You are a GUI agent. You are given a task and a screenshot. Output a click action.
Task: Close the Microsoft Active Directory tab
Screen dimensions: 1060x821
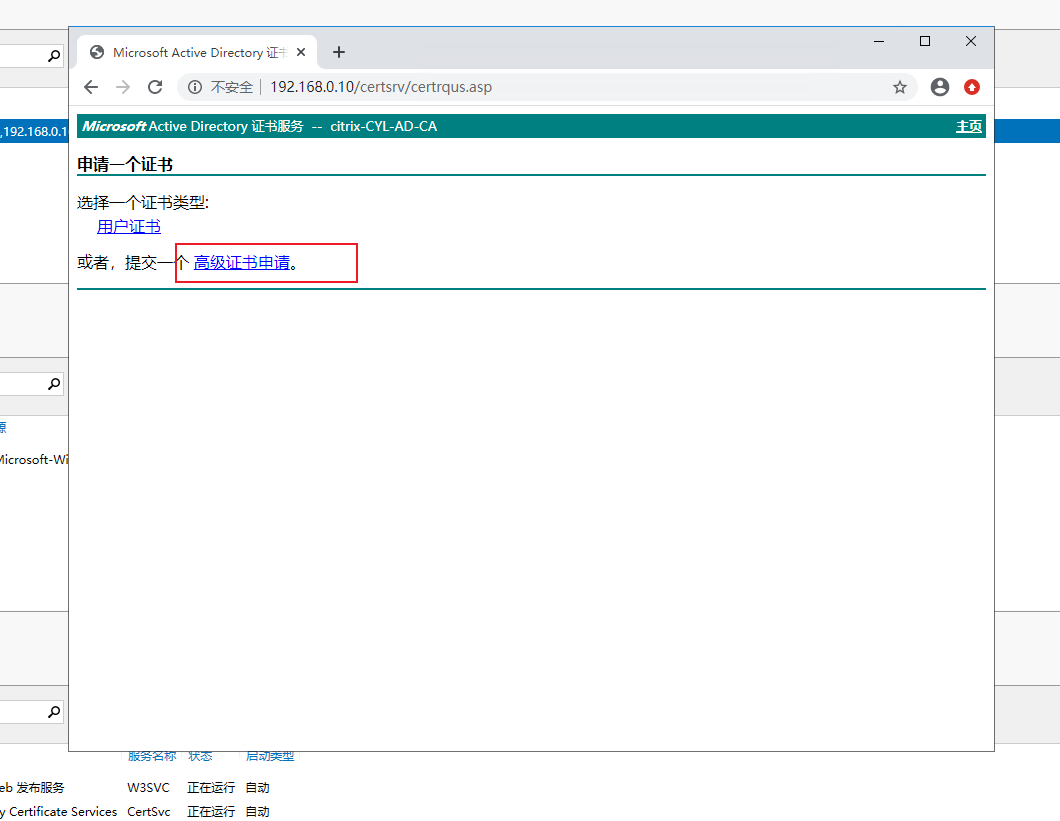coord(301,52)
